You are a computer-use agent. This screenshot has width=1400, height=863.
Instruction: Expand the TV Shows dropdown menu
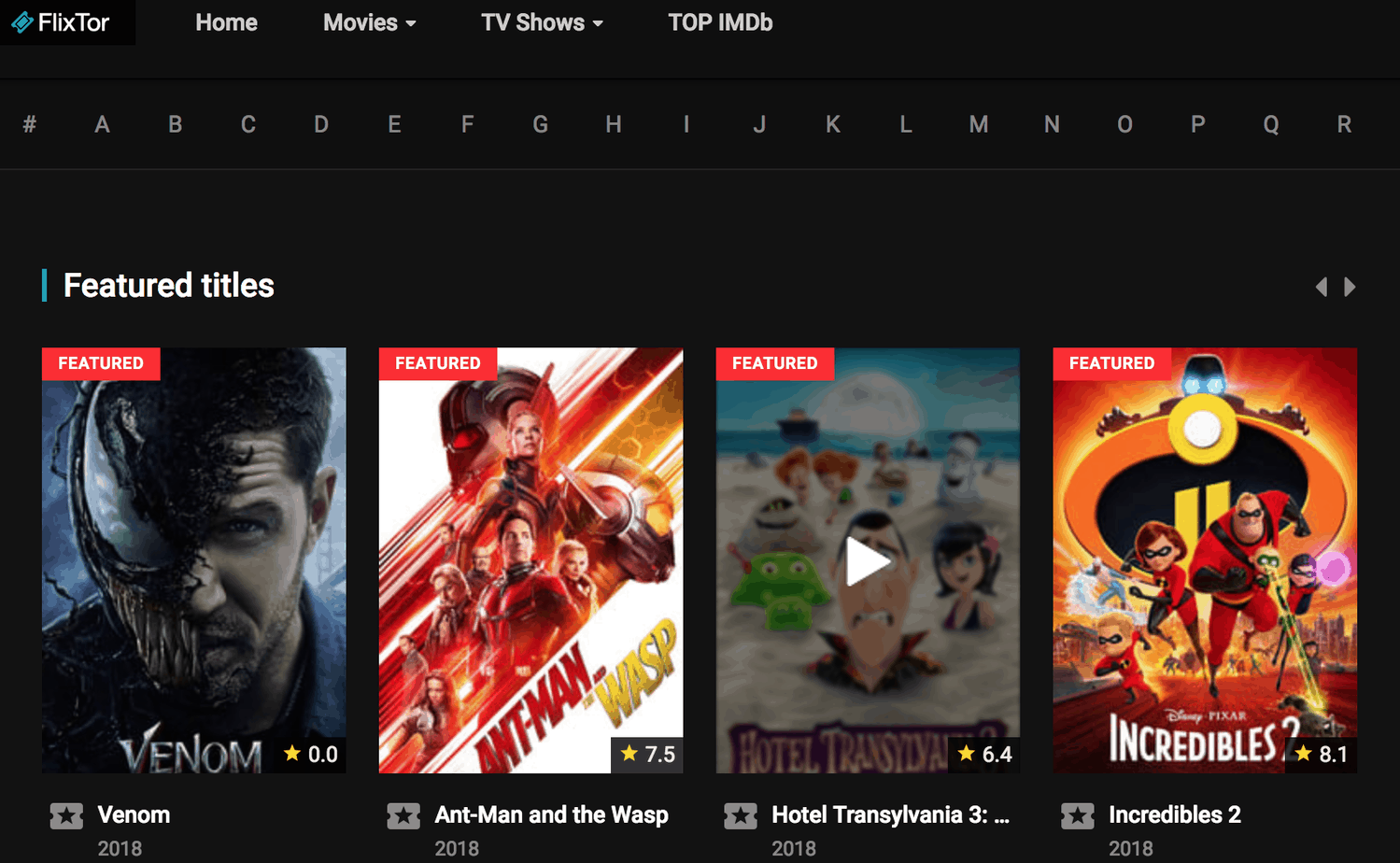[x=542, y=22]
